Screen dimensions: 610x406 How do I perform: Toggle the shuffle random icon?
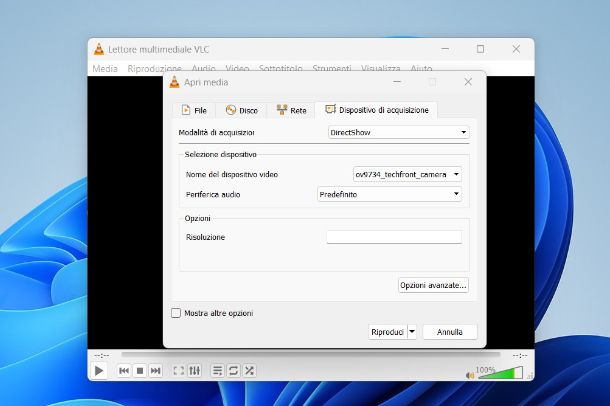pos(249,371)
